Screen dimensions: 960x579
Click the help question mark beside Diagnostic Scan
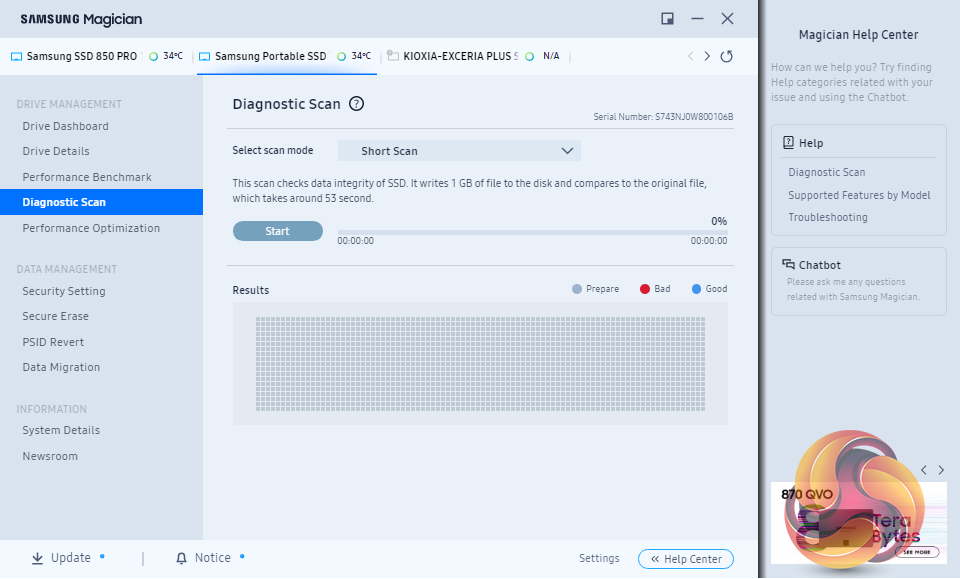[356, 104]
